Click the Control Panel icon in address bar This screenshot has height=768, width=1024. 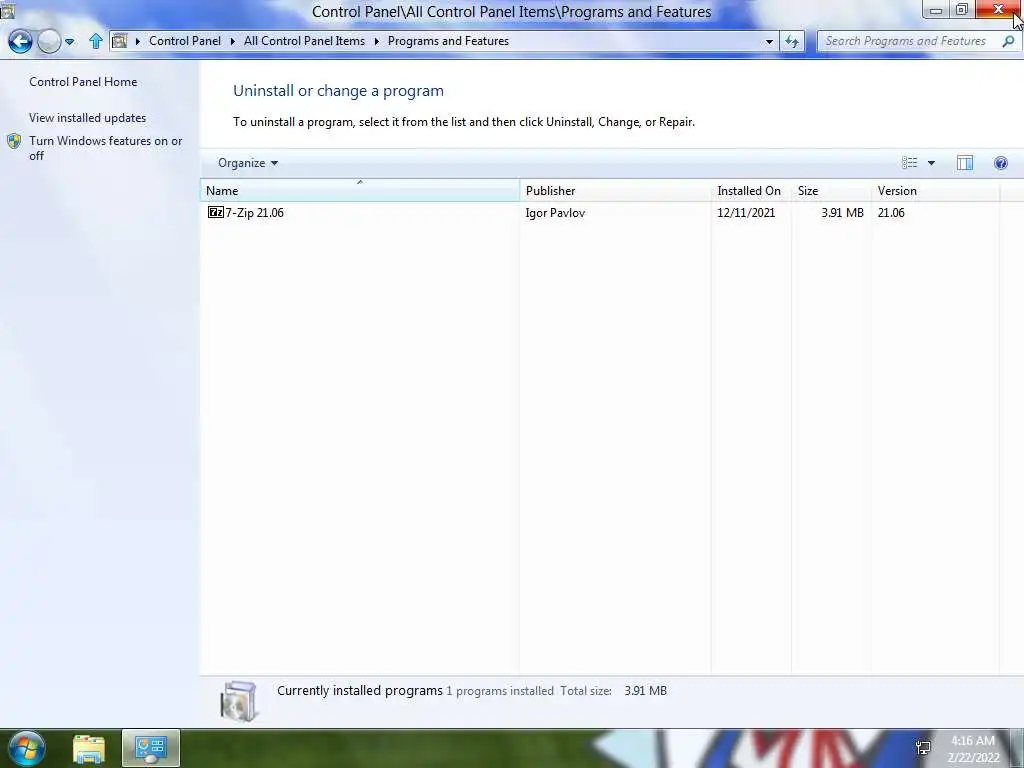(x=120, y=41)
